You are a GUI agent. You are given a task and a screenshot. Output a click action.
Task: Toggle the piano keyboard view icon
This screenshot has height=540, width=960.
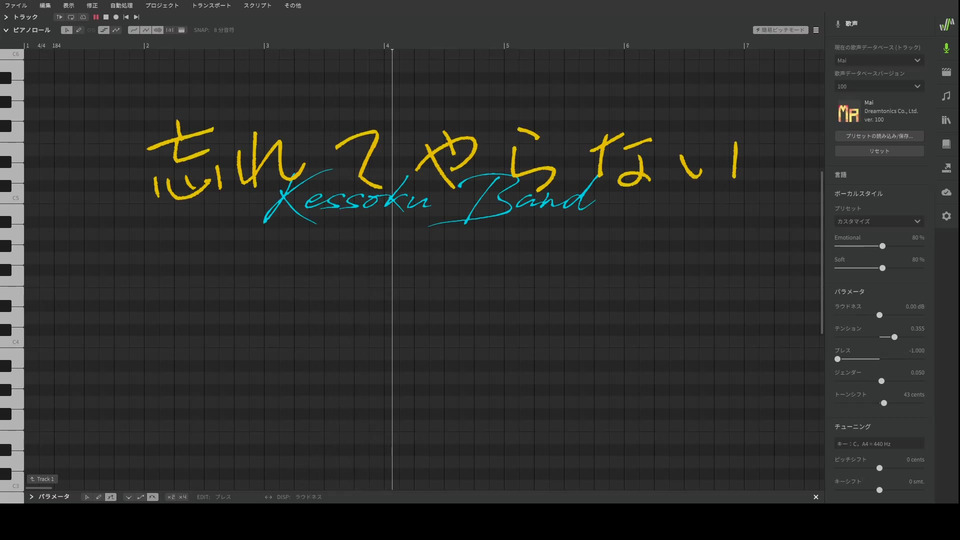[x=181, y=30]
